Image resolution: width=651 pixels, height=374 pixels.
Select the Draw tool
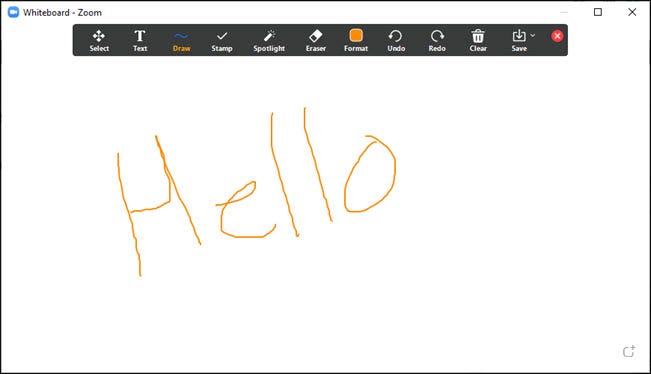coord(181,41)
